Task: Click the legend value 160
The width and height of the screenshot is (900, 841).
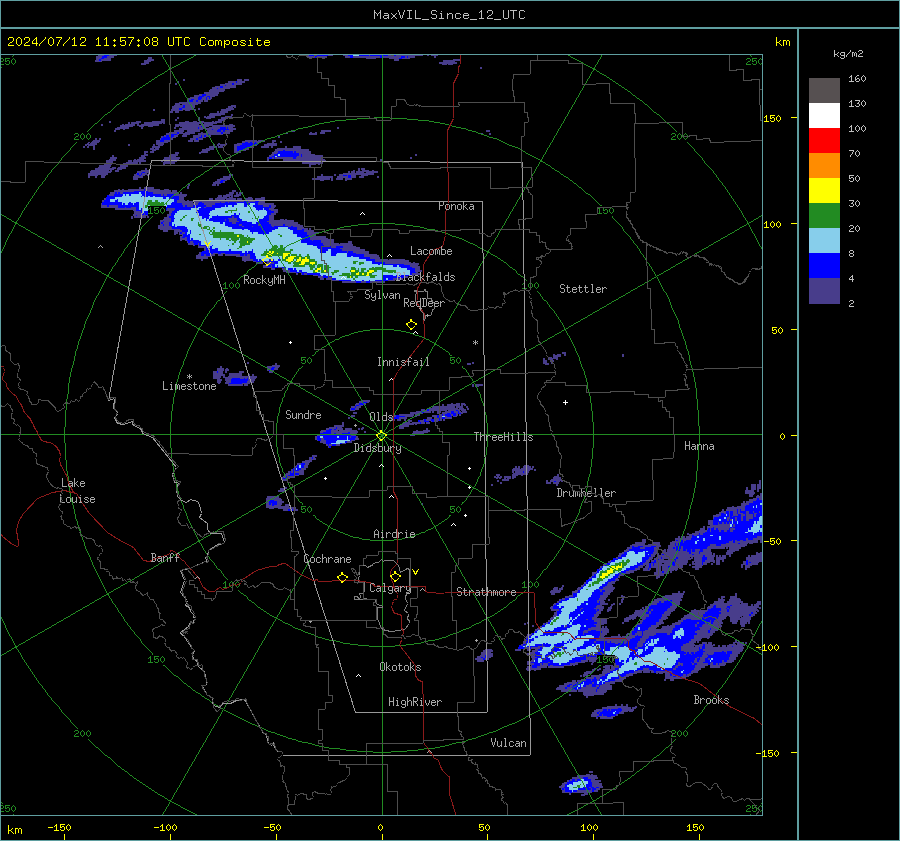Action: coord(857,79)
